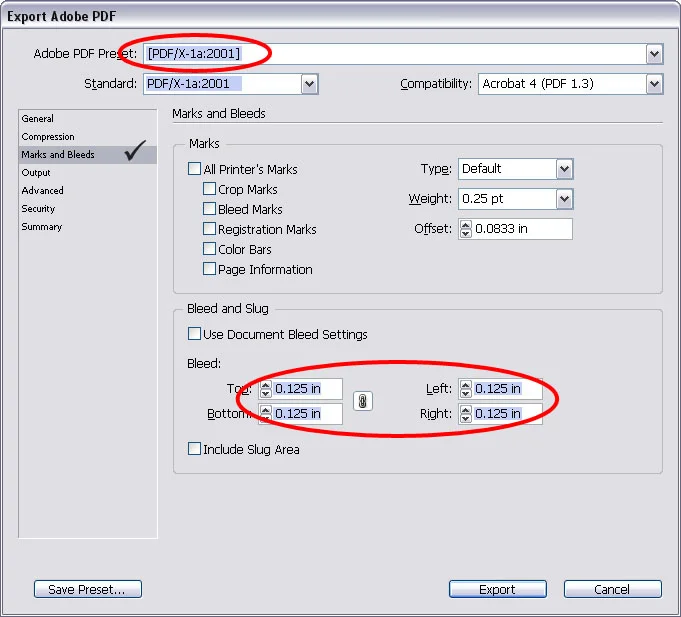The height and width of the screenshot is (617, 681).
Task: Click the Right bleed stepper arrows
Action: pyautogui.click(x=466, y=414)
